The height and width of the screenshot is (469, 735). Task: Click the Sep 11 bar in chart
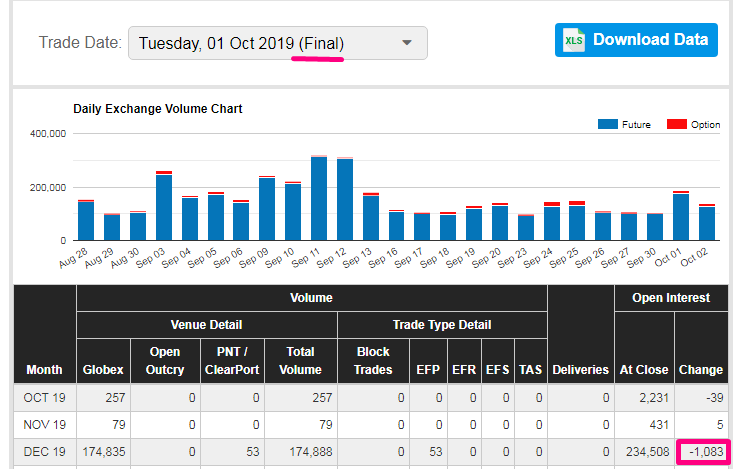(x=319, y=198)
